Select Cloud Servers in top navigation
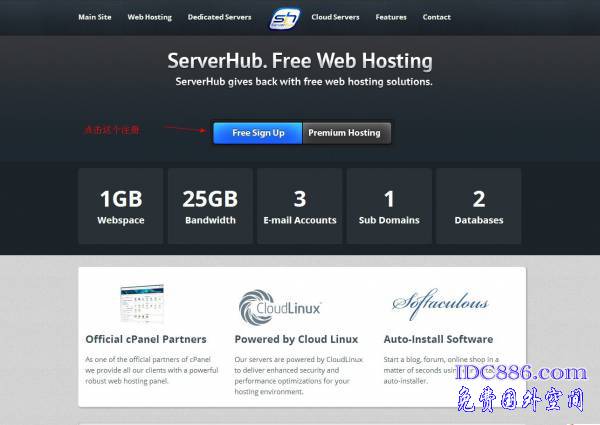This screenshot has height=425, width=600. (335, 17)
